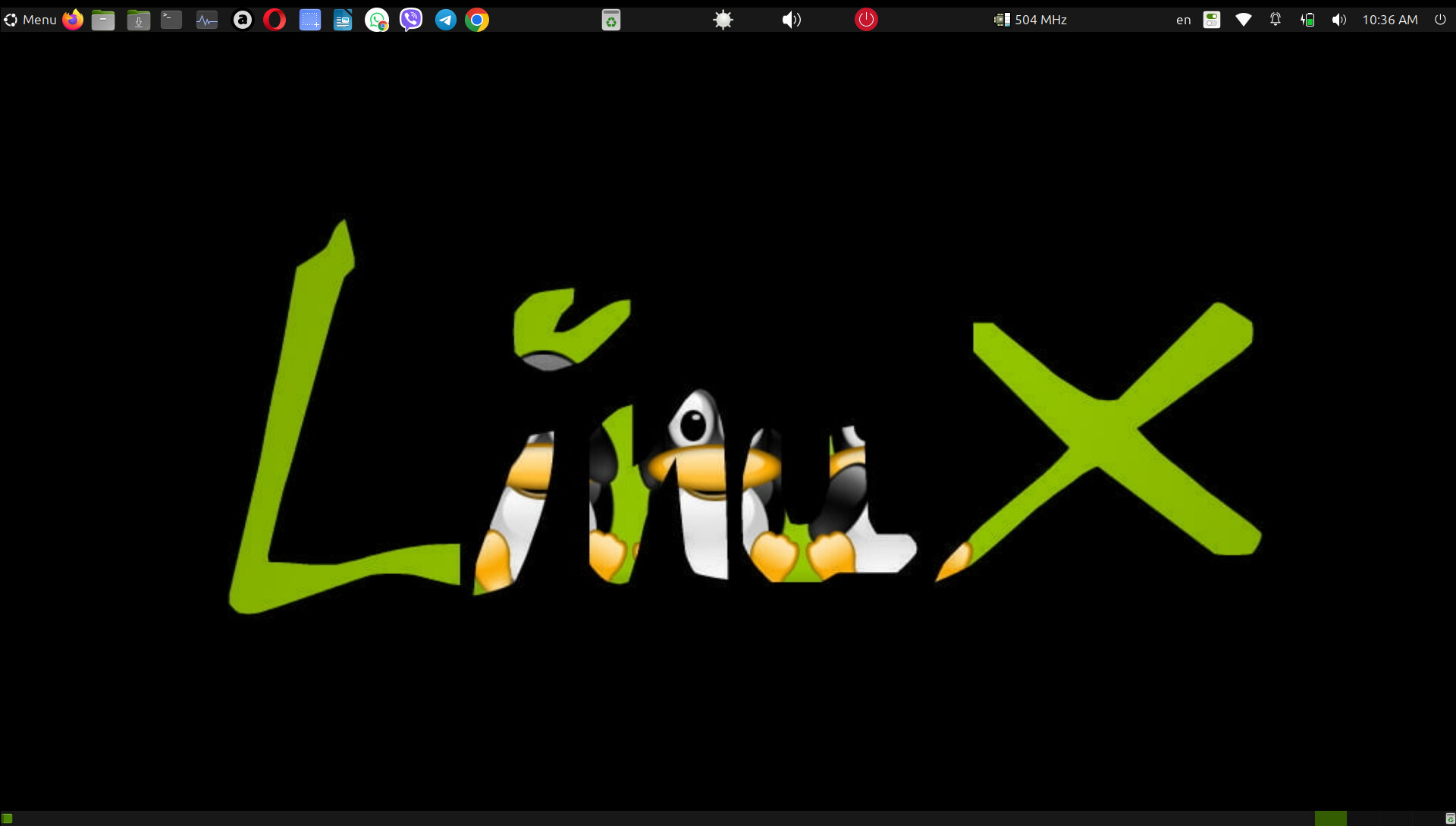
Task: Launch Firefox from the panel
Action: pos(73,20)
